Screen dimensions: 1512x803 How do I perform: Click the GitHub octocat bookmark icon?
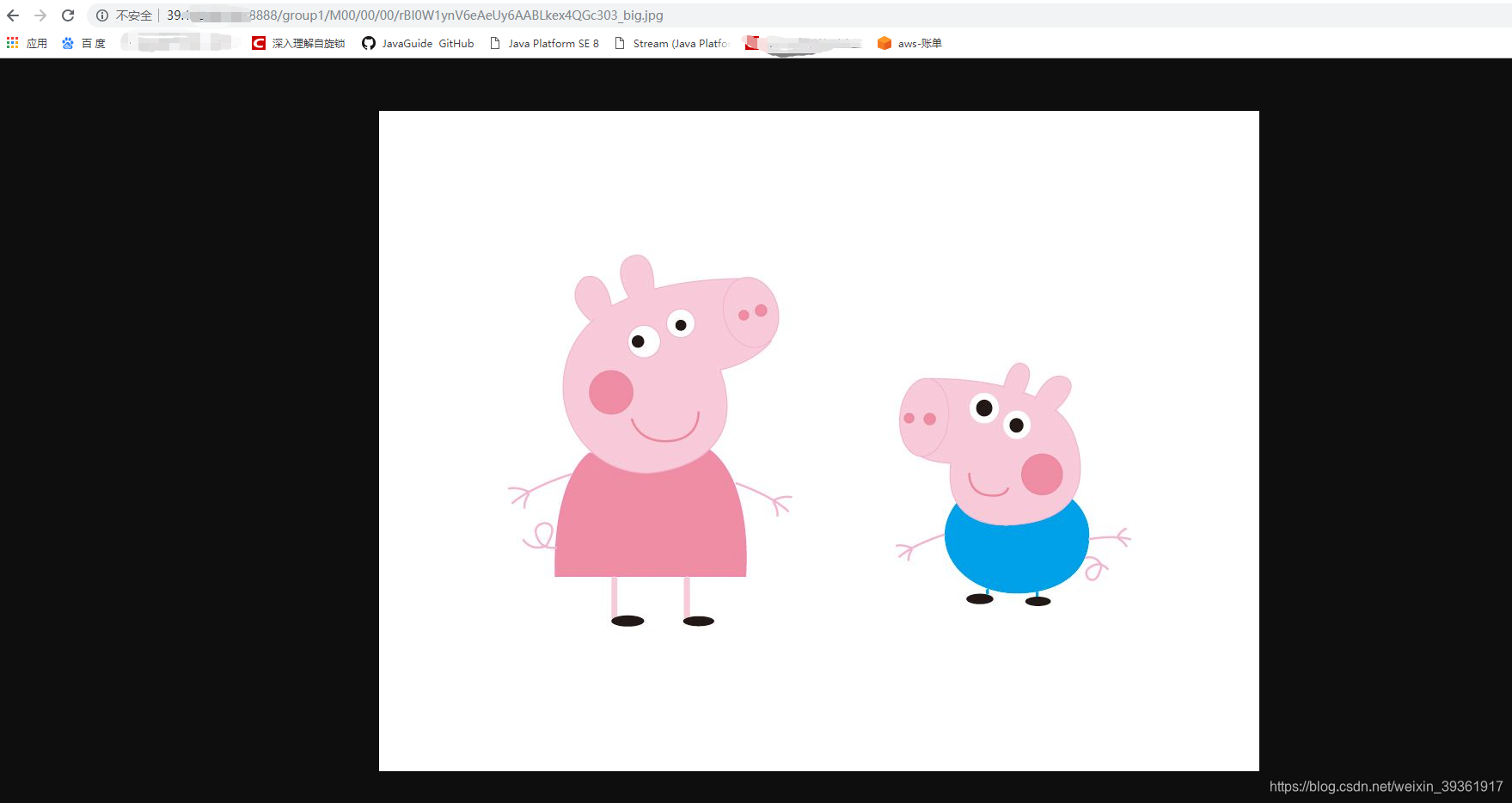369,43
